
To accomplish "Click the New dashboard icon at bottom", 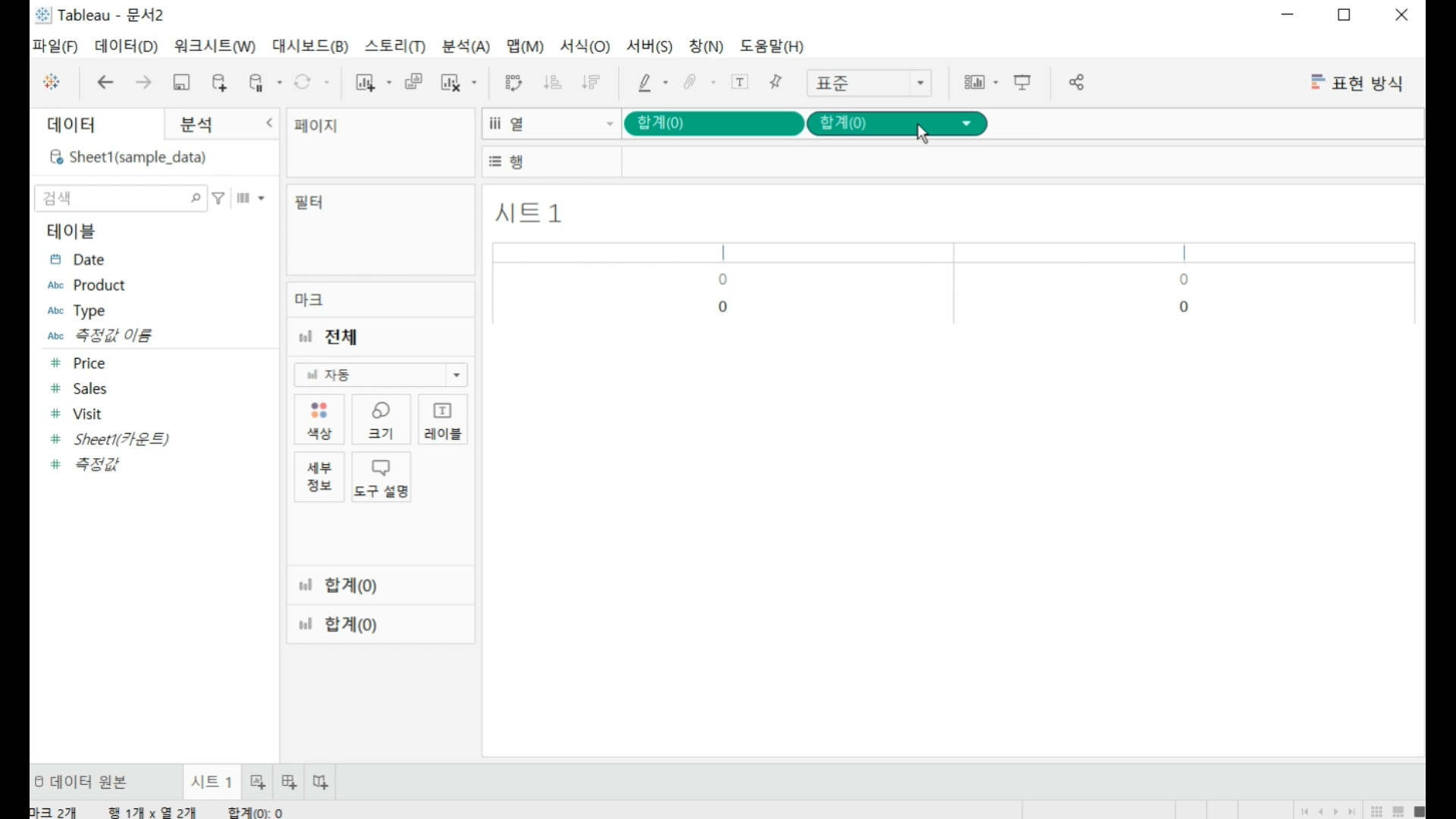I will (289, 782).
